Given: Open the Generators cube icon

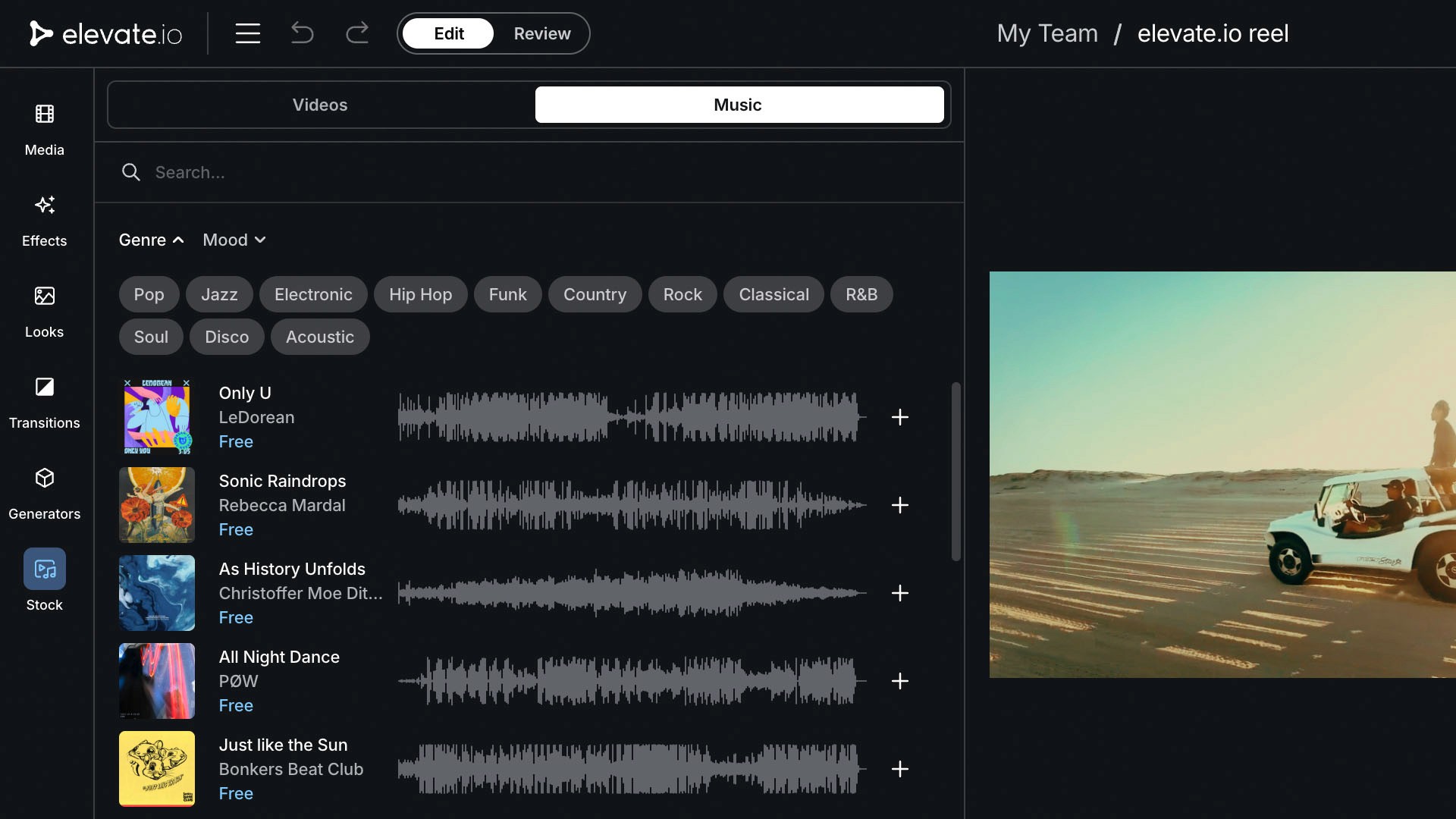Looking at the screenshot, I should pos(44,479).
